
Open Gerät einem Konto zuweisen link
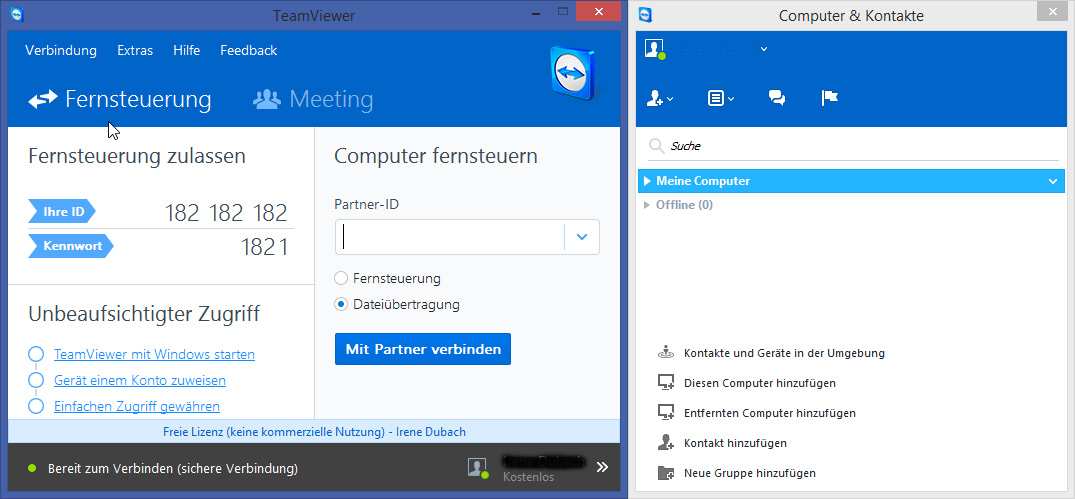140,380
